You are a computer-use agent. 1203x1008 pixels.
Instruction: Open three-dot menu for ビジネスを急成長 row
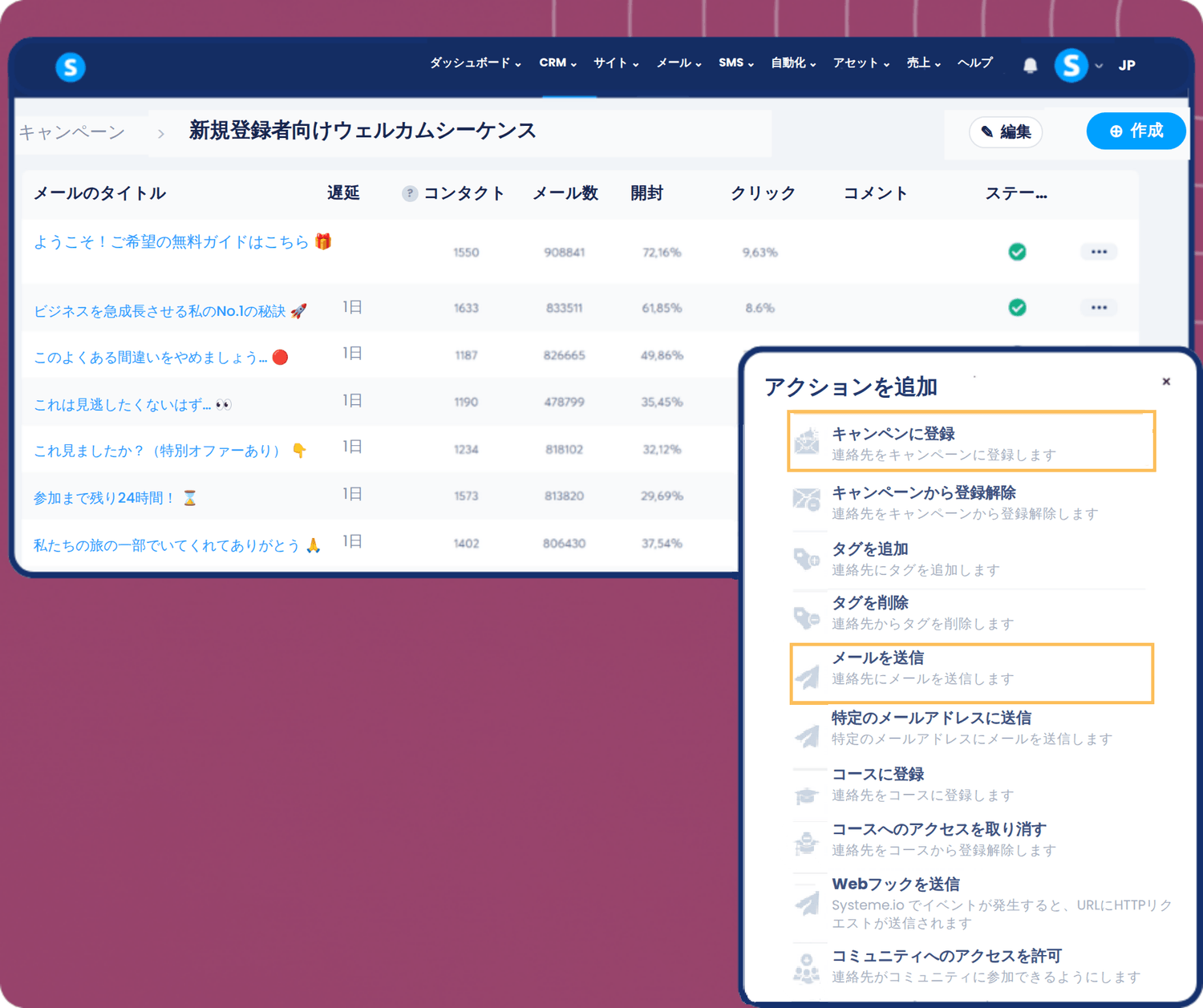click(1099, 307)
